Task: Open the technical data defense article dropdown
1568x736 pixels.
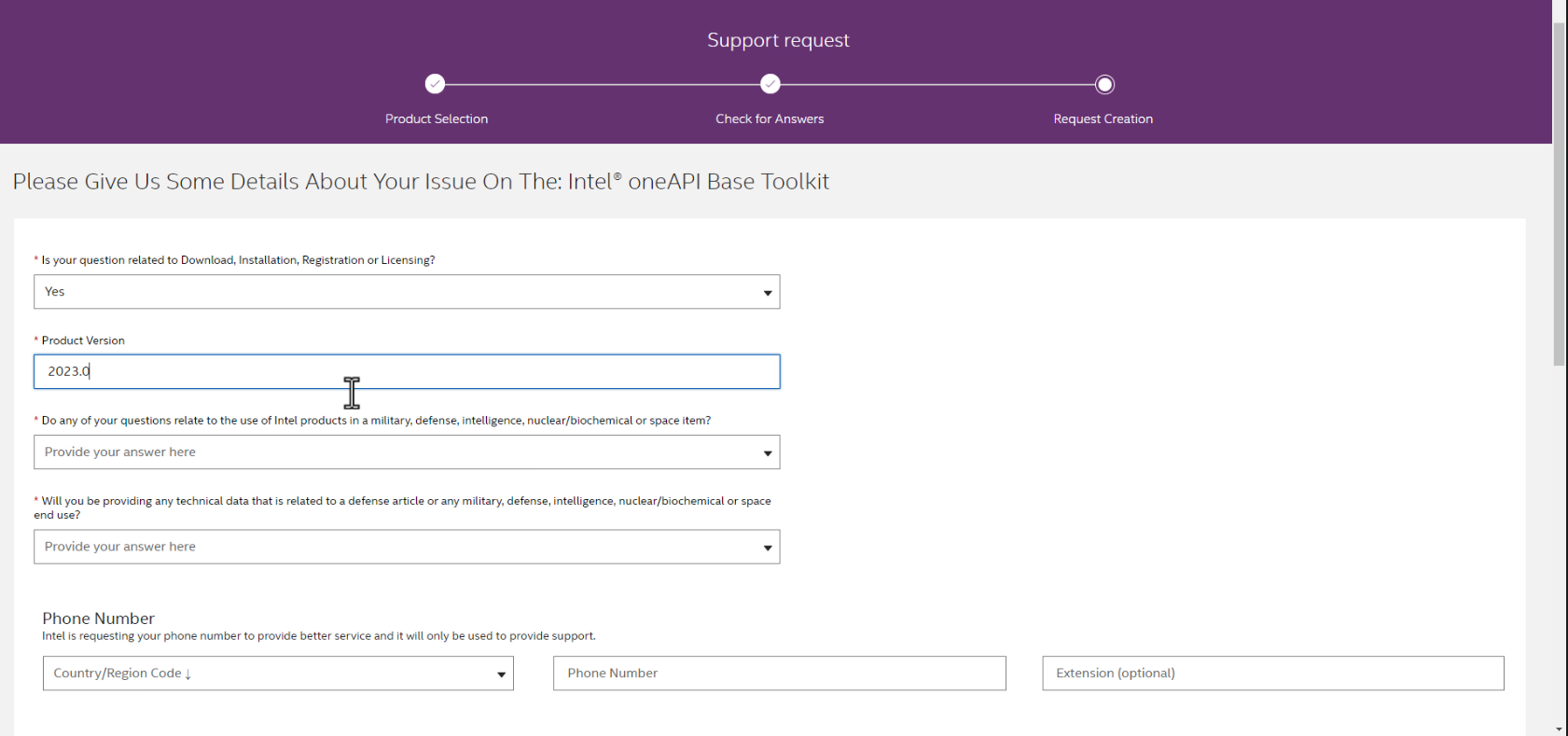Action: 407,547
